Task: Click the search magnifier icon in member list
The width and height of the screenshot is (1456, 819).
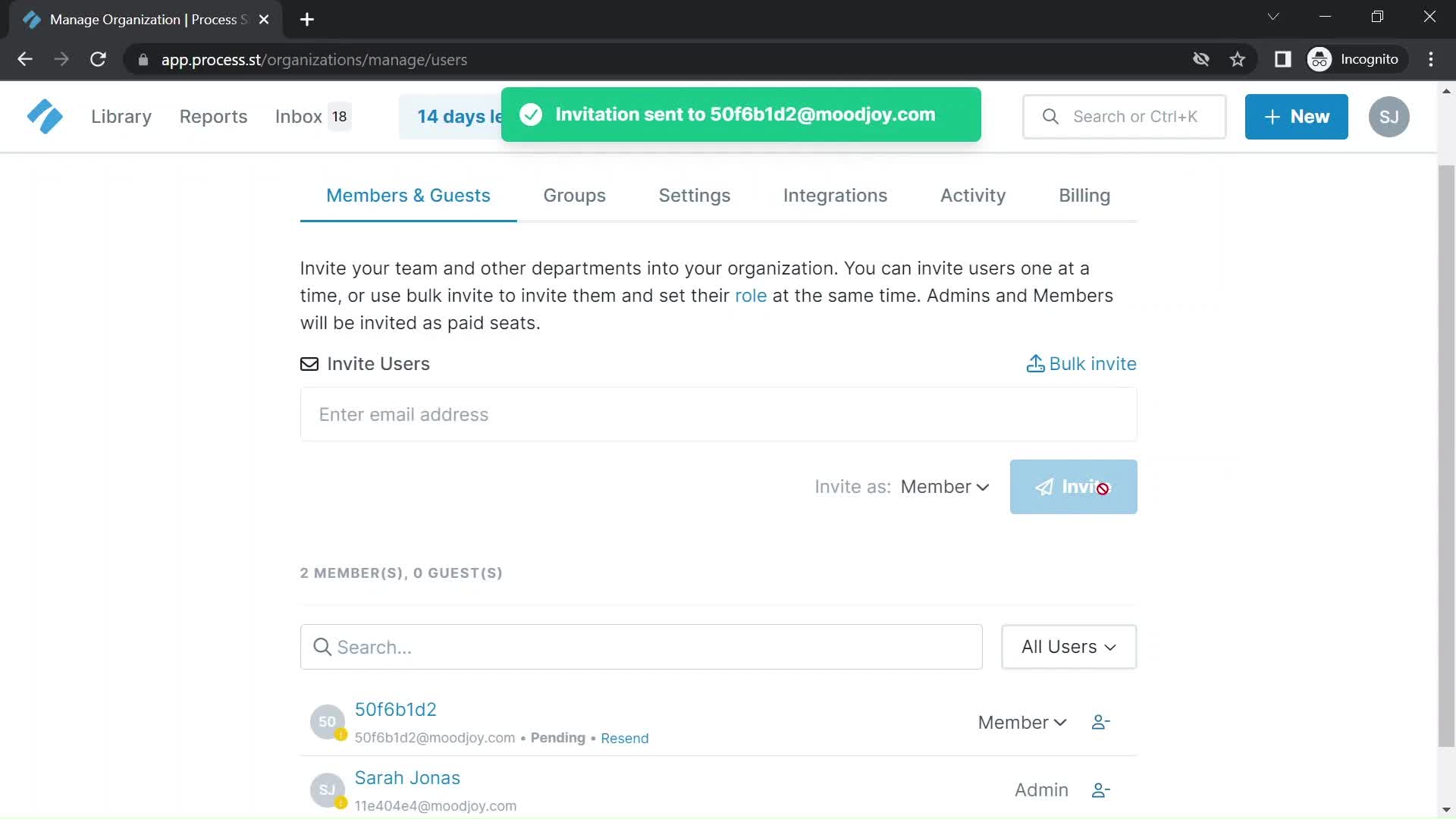Action: click(322, 647)
